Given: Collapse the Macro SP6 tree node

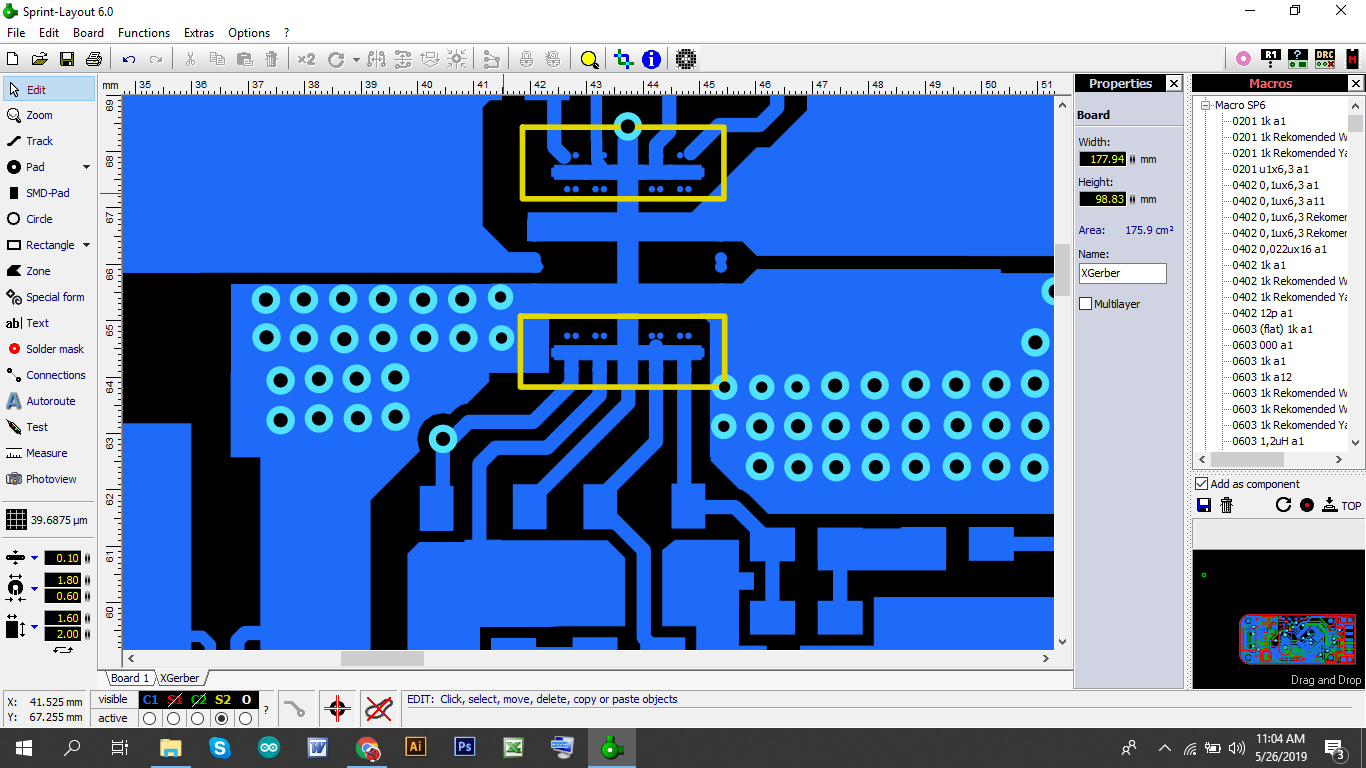Looking at the screenshot, I should click(x=1206, y=105).
